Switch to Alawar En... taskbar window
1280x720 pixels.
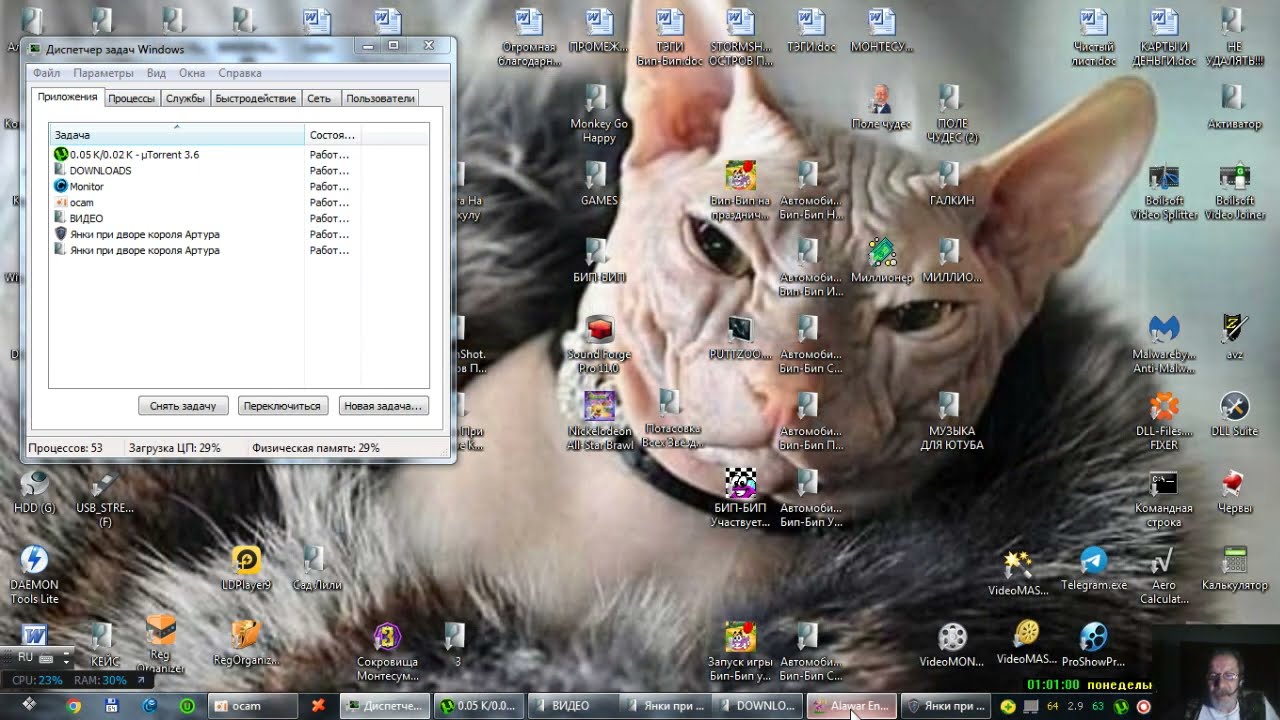pyautogui.click(x=850, y=706)
